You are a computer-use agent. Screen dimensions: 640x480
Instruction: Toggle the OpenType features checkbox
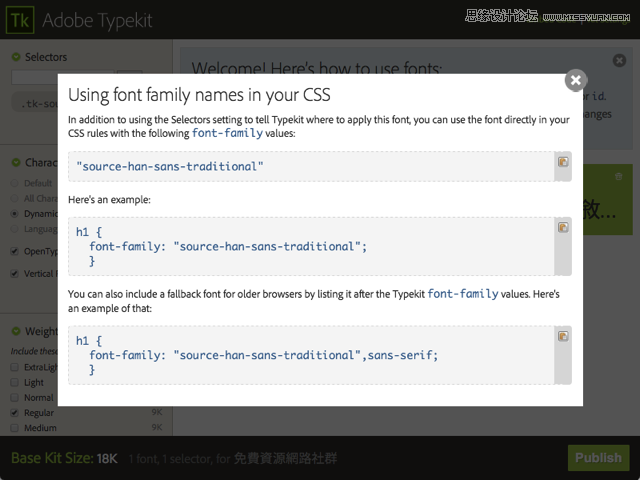click(15, 251)
